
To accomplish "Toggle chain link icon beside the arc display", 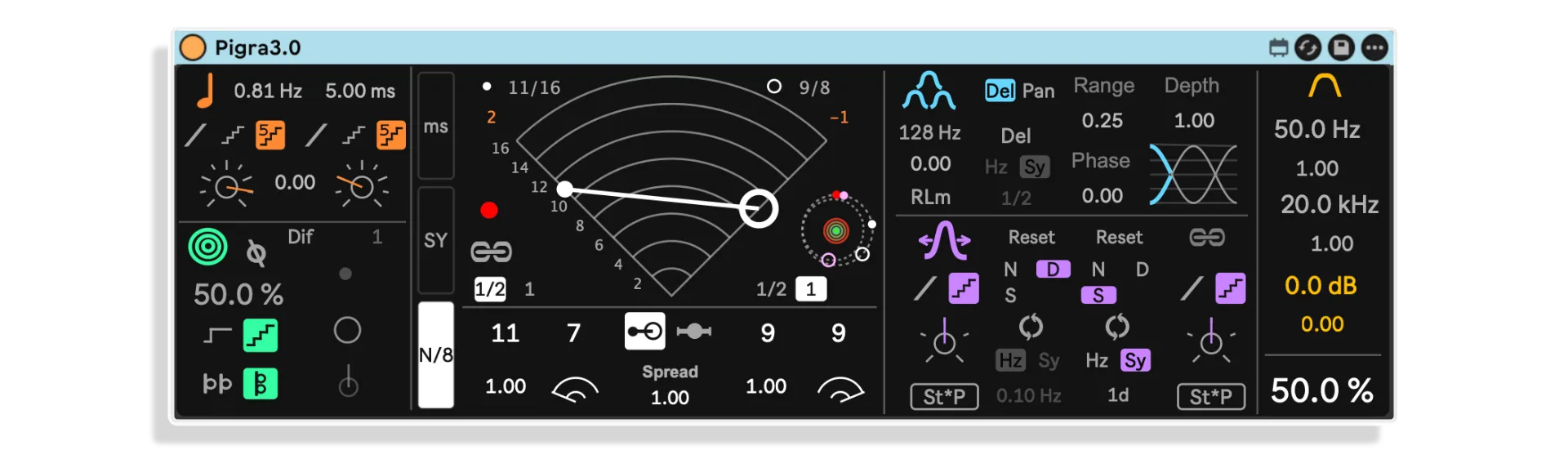I will [x=491, y=252].
